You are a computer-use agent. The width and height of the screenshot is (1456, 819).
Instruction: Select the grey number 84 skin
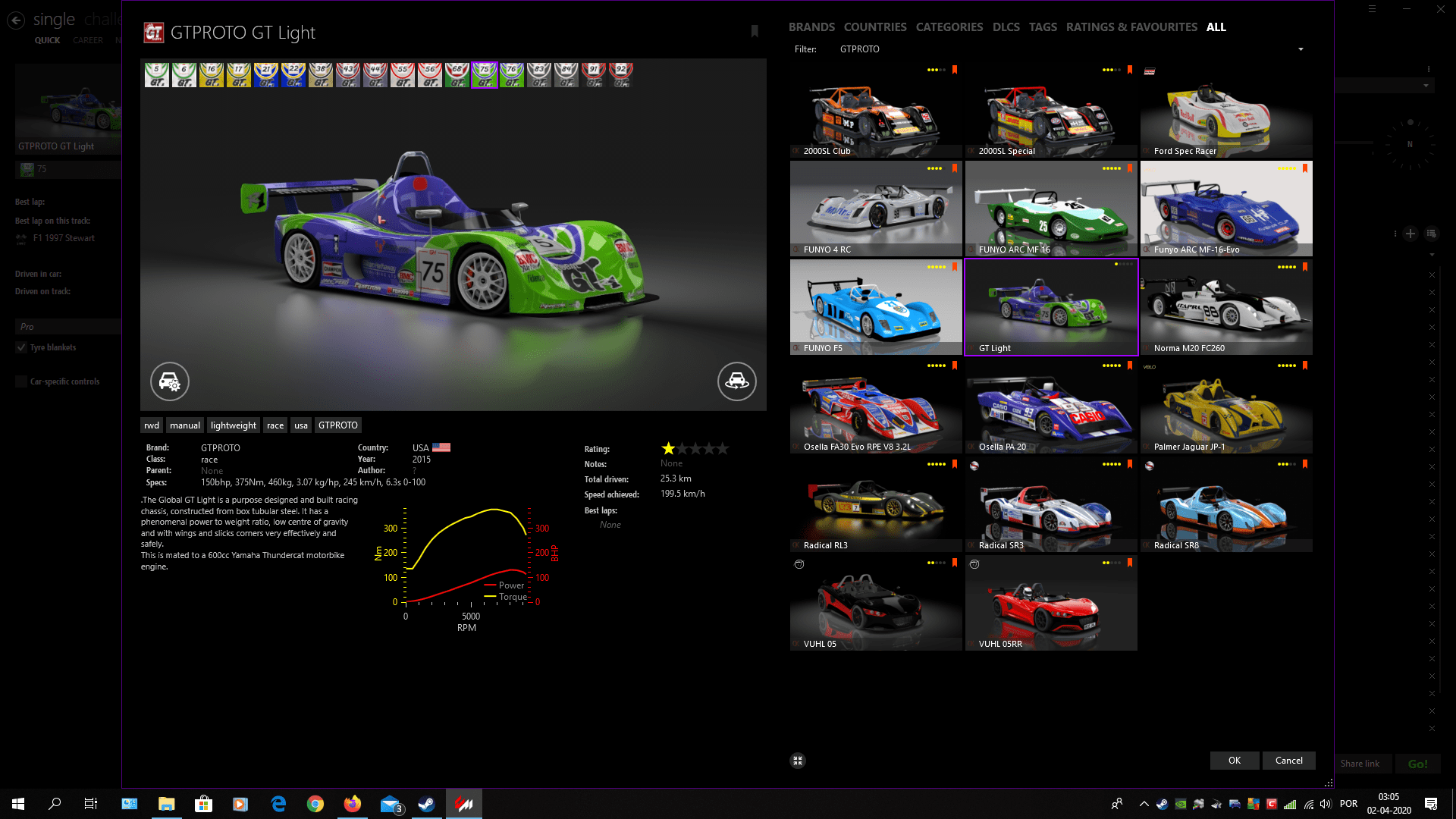tap(566, 75)
